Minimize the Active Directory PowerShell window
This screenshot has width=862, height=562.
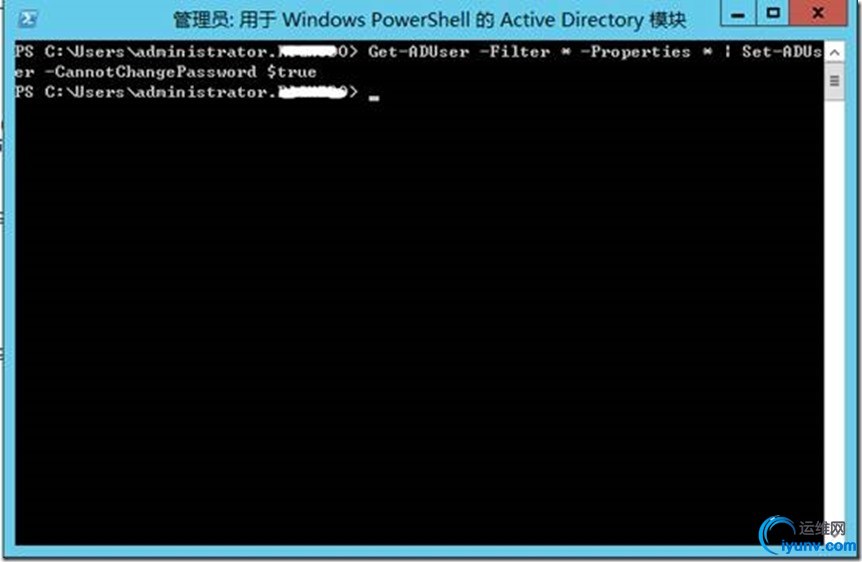tap(738, 13)
